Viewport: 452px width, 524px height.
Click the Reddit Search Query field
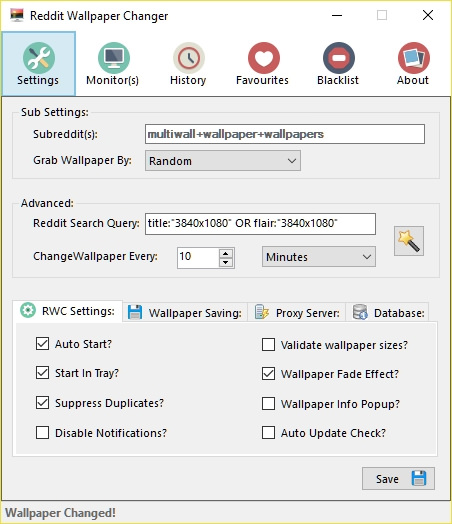[260, 224]
